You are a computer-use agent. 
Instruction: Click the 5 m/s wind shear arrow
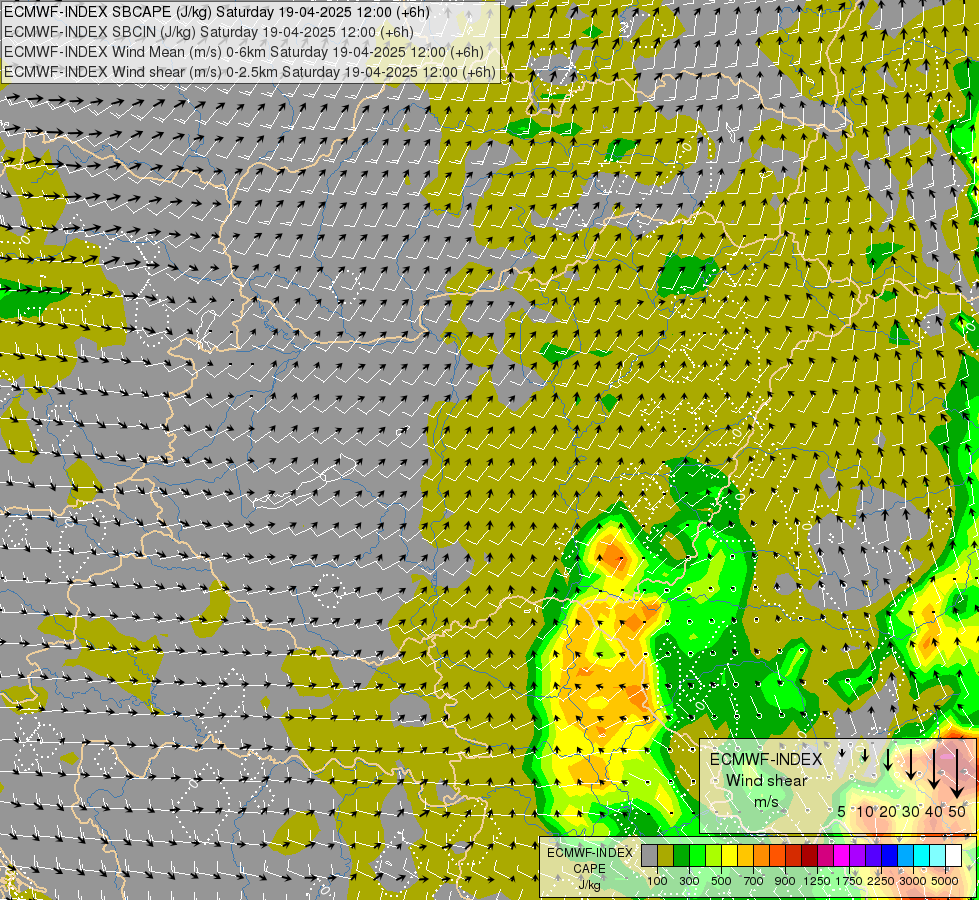click(x=842, y=753)
